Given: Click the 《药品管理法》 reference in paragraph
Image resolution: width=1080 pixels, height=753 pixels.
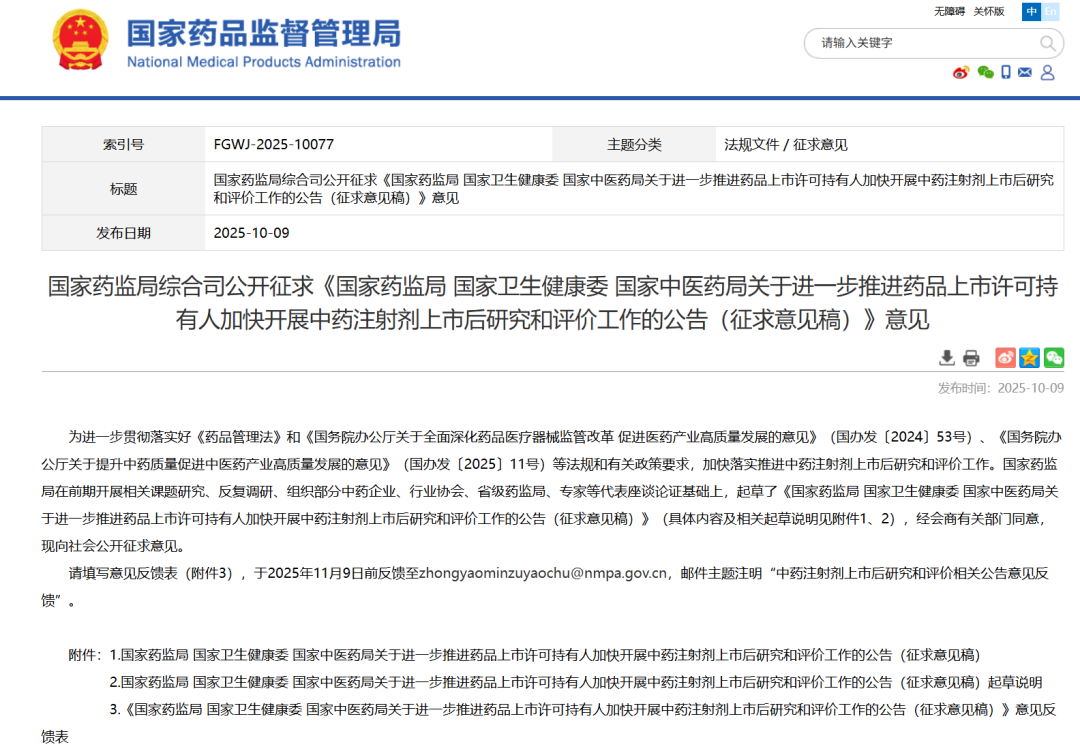Looking at the screenshot, I should click(238, 437).
